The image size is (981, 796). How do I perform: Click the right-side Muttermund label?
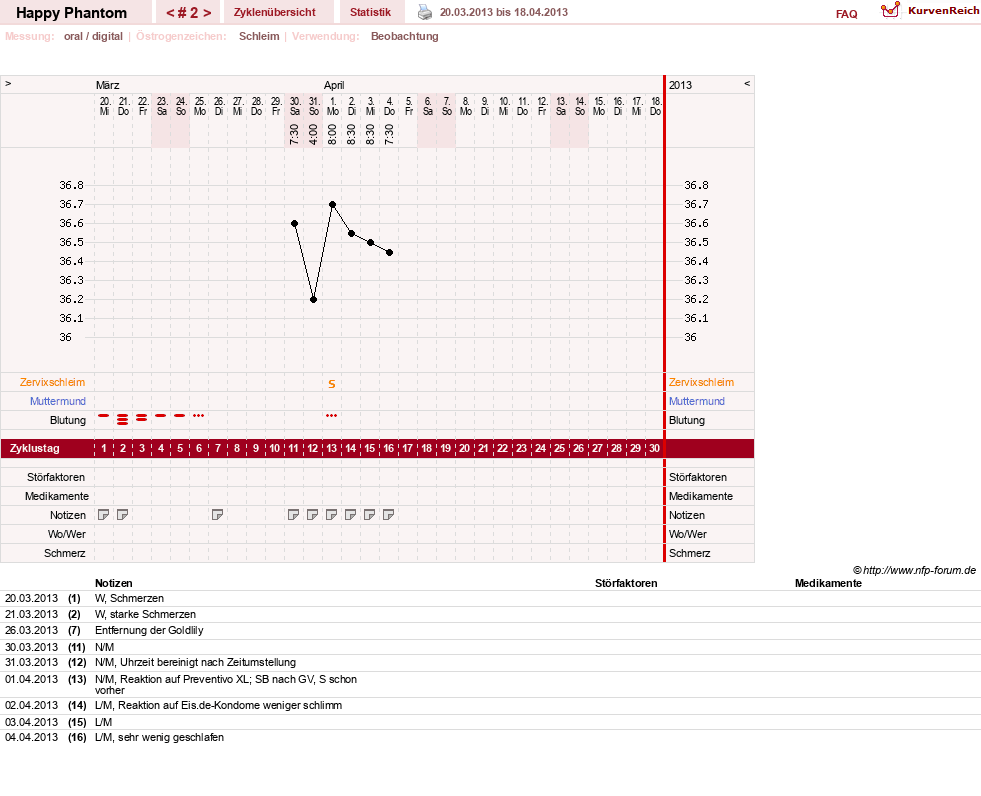point(696,401)
